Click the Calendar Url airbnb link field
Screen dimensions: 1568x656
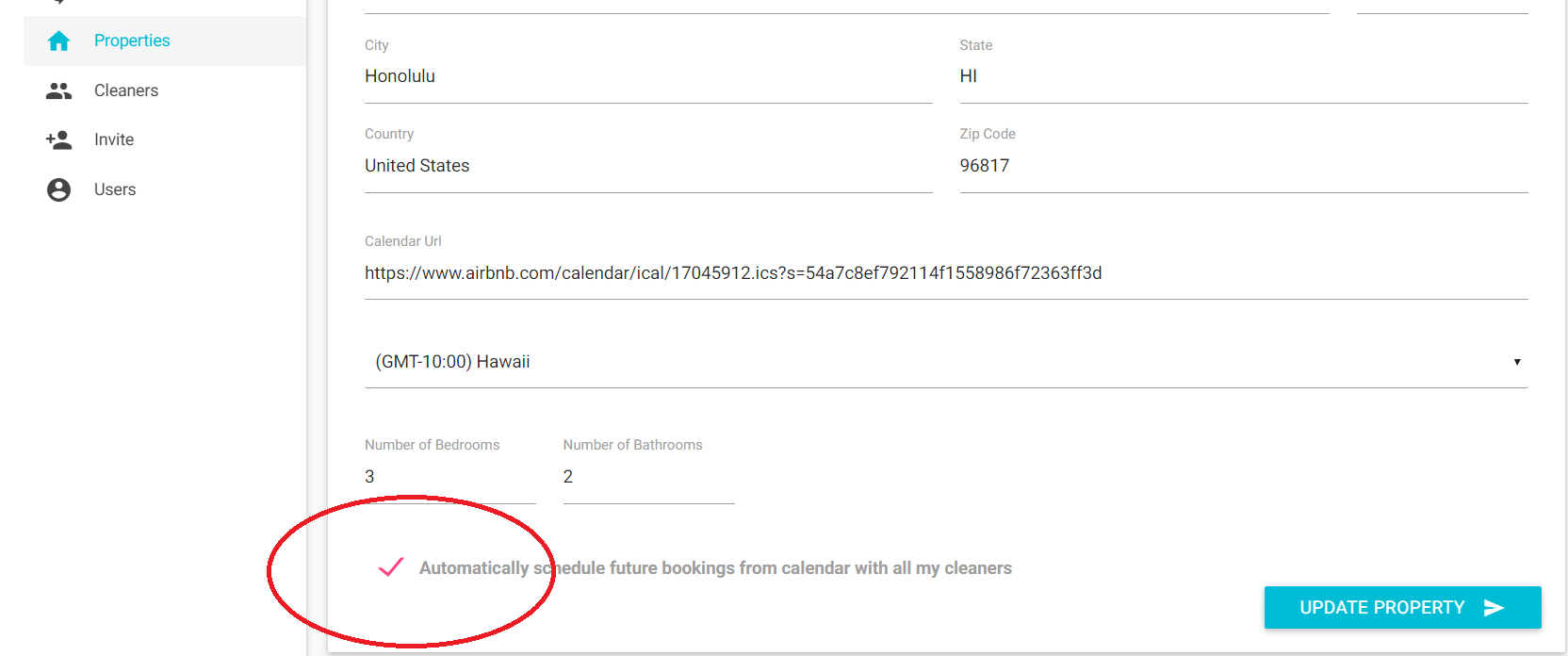click(946, 273)
